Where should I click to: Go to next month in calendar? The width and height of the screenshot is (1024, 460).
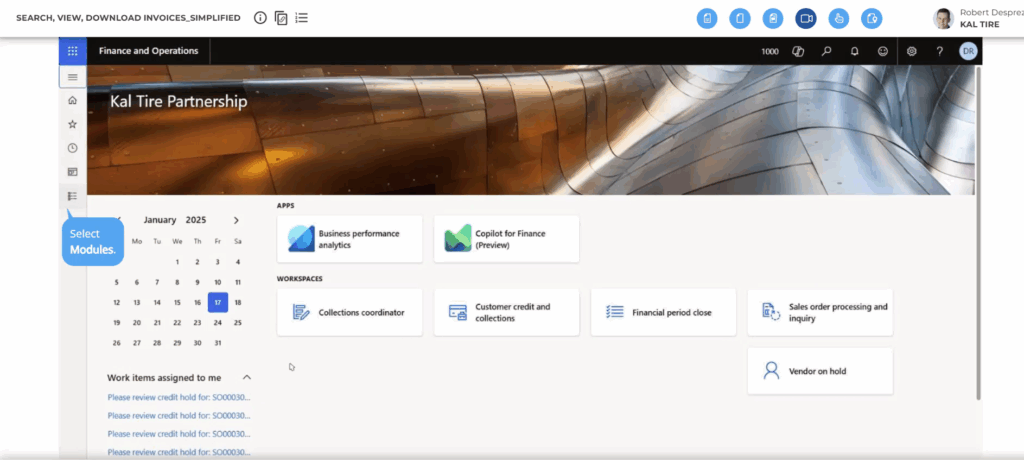point(236,220)
